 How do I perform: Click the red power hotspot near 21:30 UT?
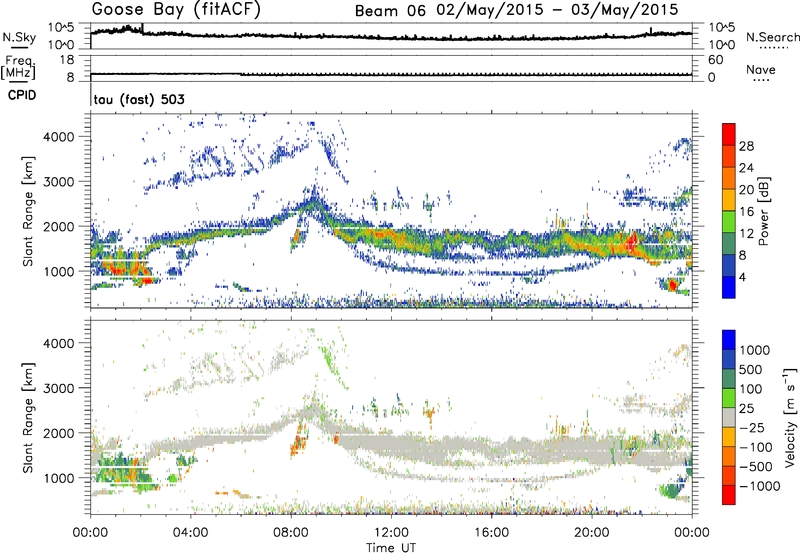point(633,242)
